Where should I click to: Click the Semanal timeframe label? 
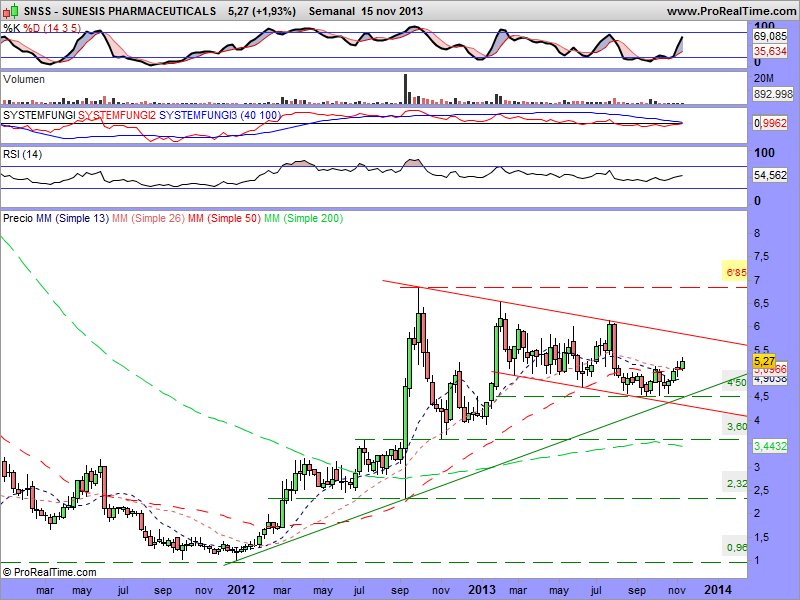332,11
